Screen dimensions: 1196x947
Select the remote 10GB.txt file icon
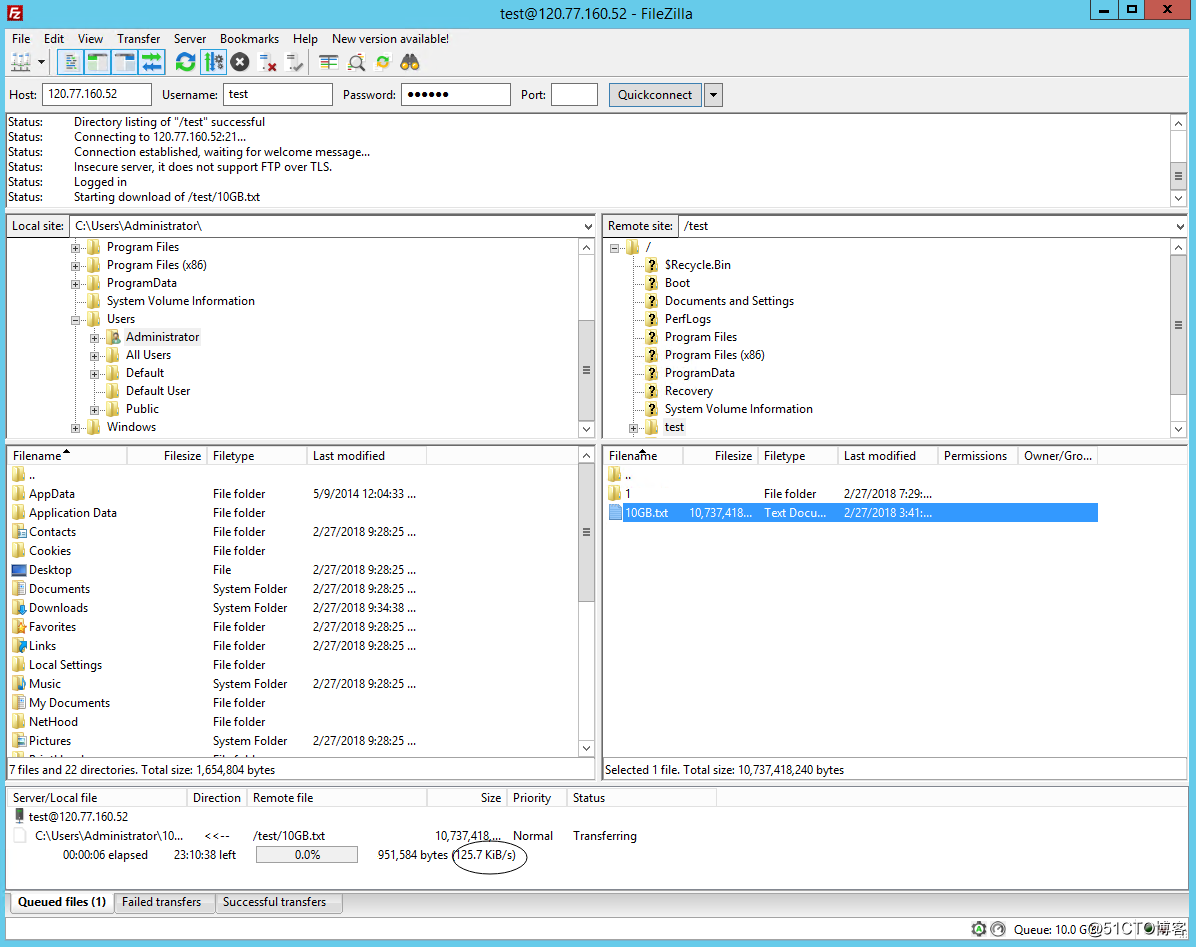[x=616, y=512]
